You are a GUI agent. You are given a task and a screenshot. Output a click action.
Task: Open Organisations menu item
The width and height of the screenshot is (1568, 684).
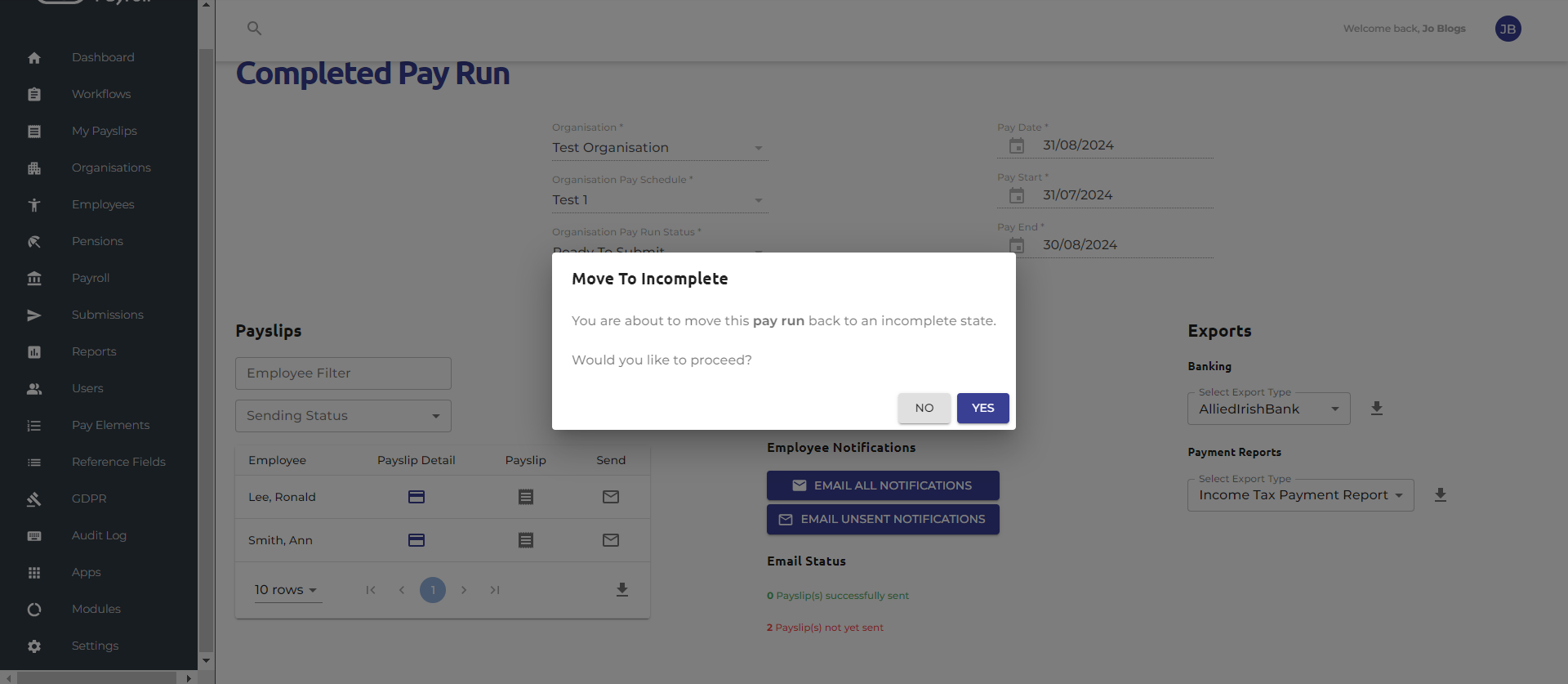coord(111,168)
